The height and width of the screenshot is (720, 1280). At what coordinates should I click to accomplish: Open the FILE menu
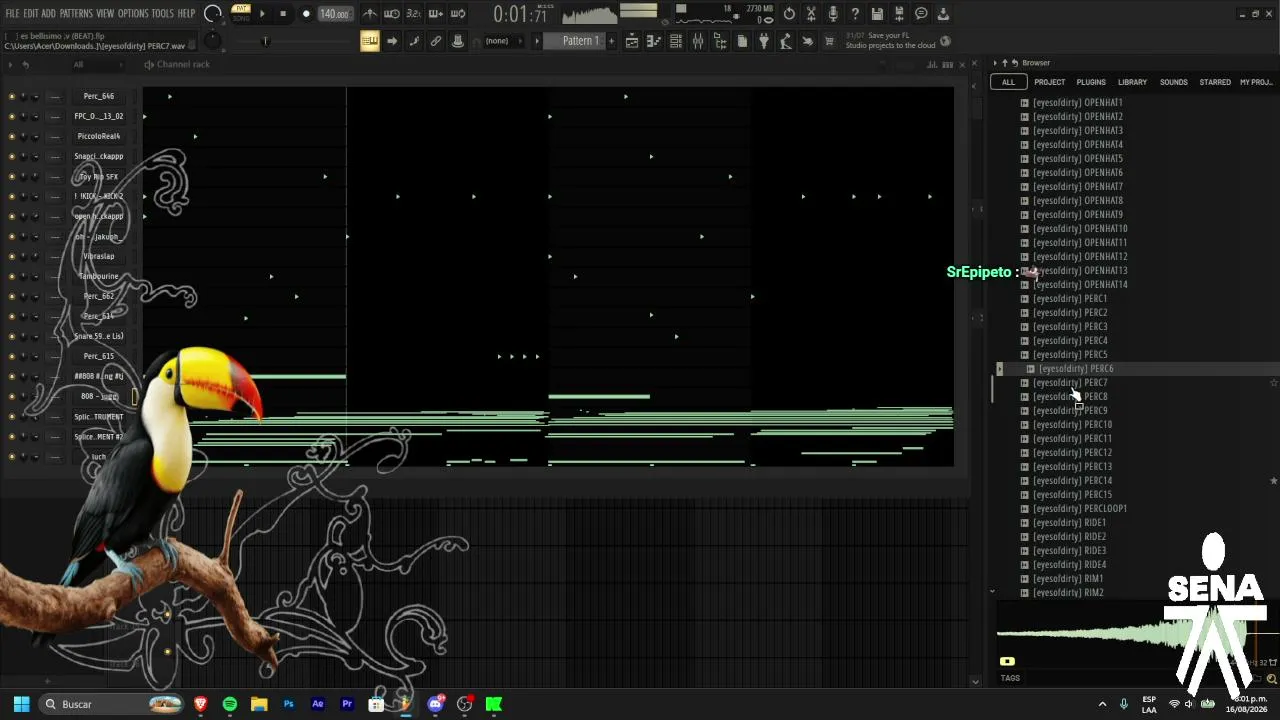(x=12, y=14)
